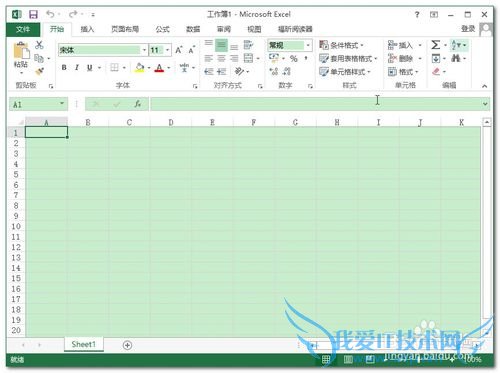The width and height of the screenshot is (500, 373).
Task: Open Find and Select binoculars
Action: [456, 59]
